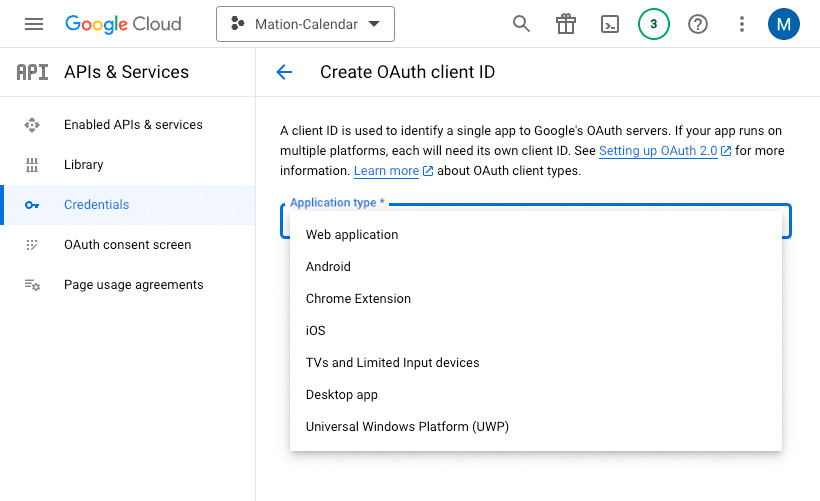The height and width of the screenshot is (501, 820).
Task: Click the Library sidebar icon
Action: [x=32, y=165]
